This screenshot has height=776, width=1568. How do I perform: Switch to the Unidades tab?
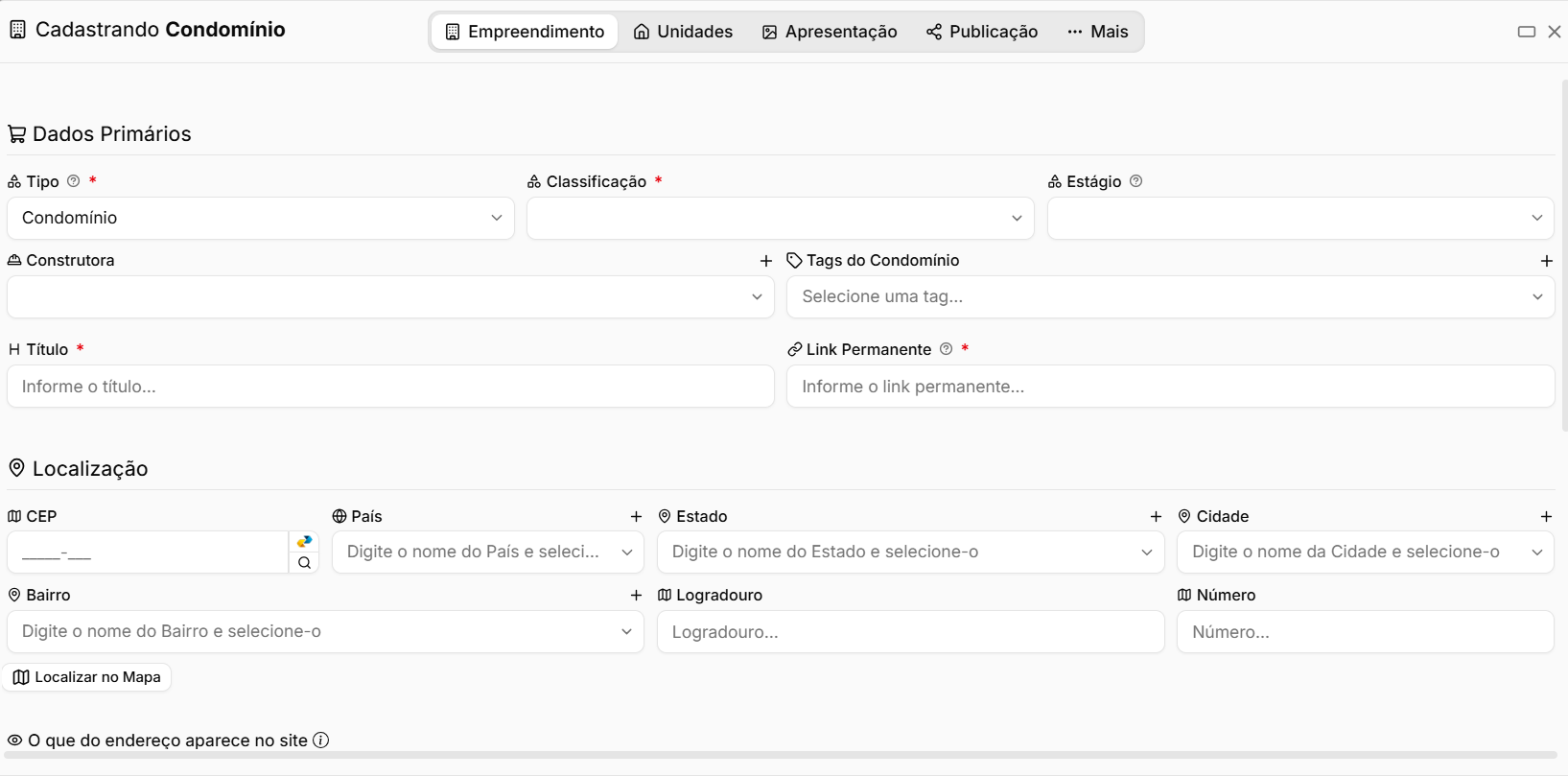tap(683, 32)
